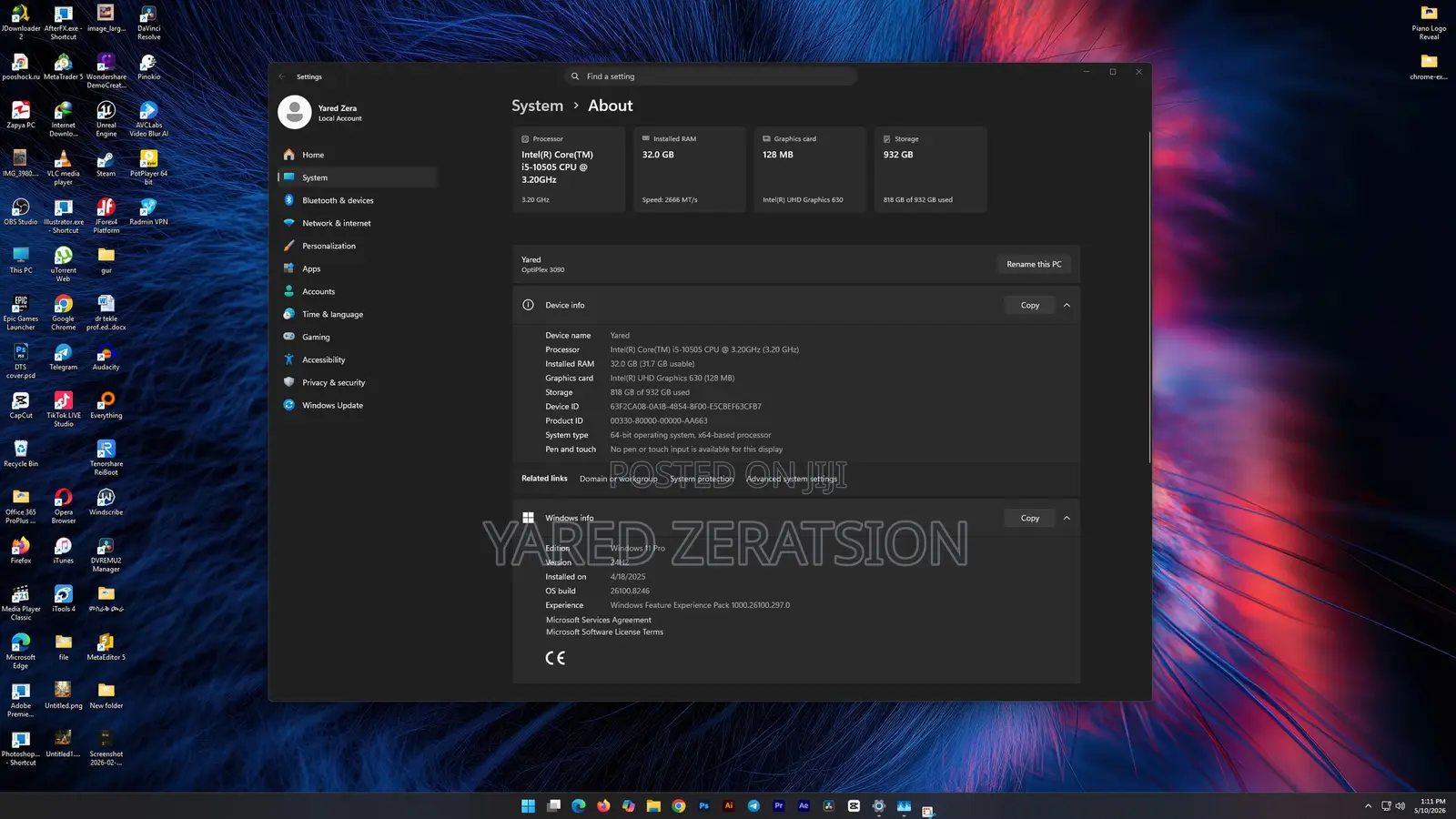Click the Apps sidebar icon
1456x819 pixels.
289,268
